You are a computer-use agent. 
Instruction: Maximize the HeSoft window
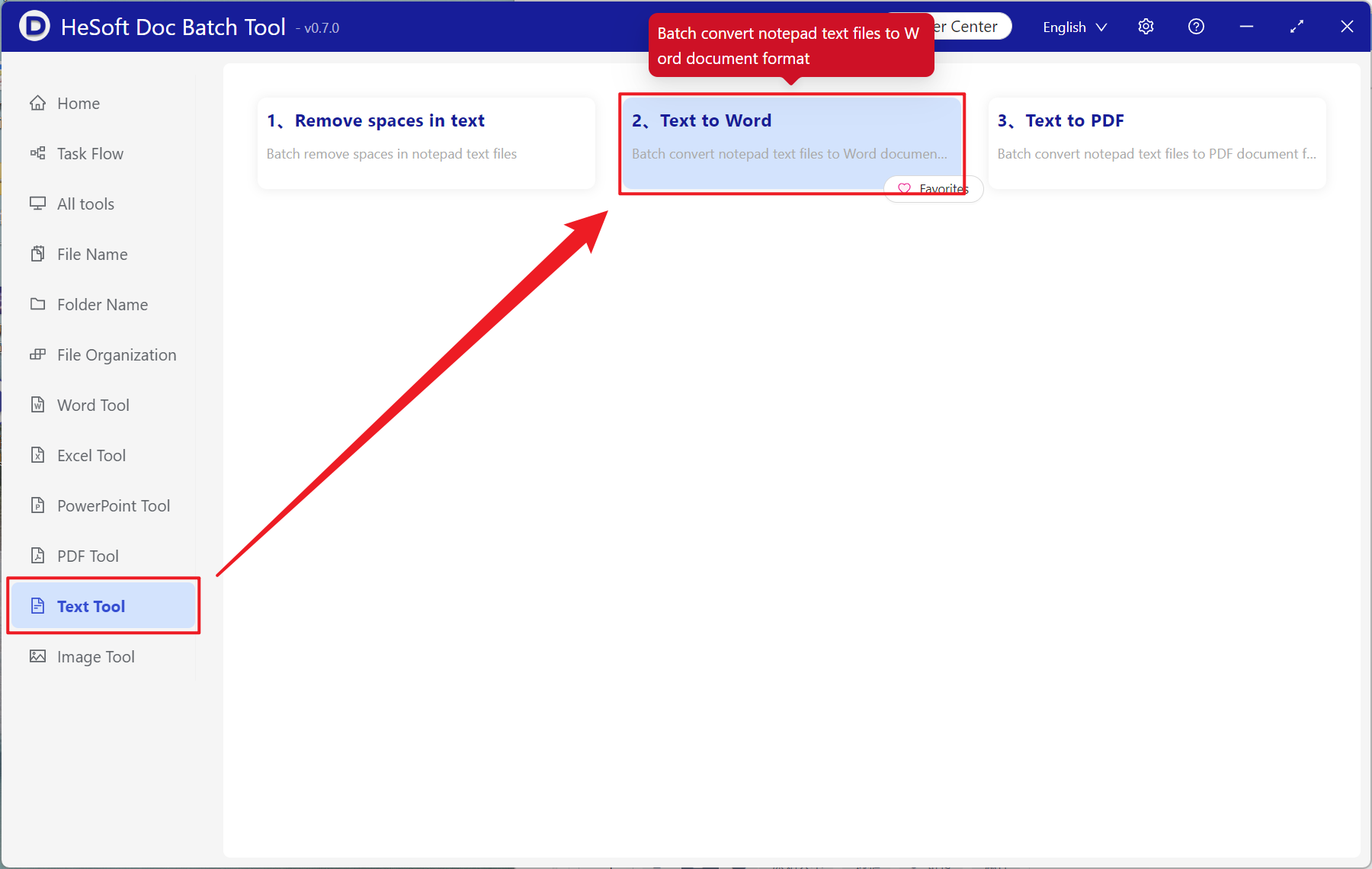coord(1297,27)
